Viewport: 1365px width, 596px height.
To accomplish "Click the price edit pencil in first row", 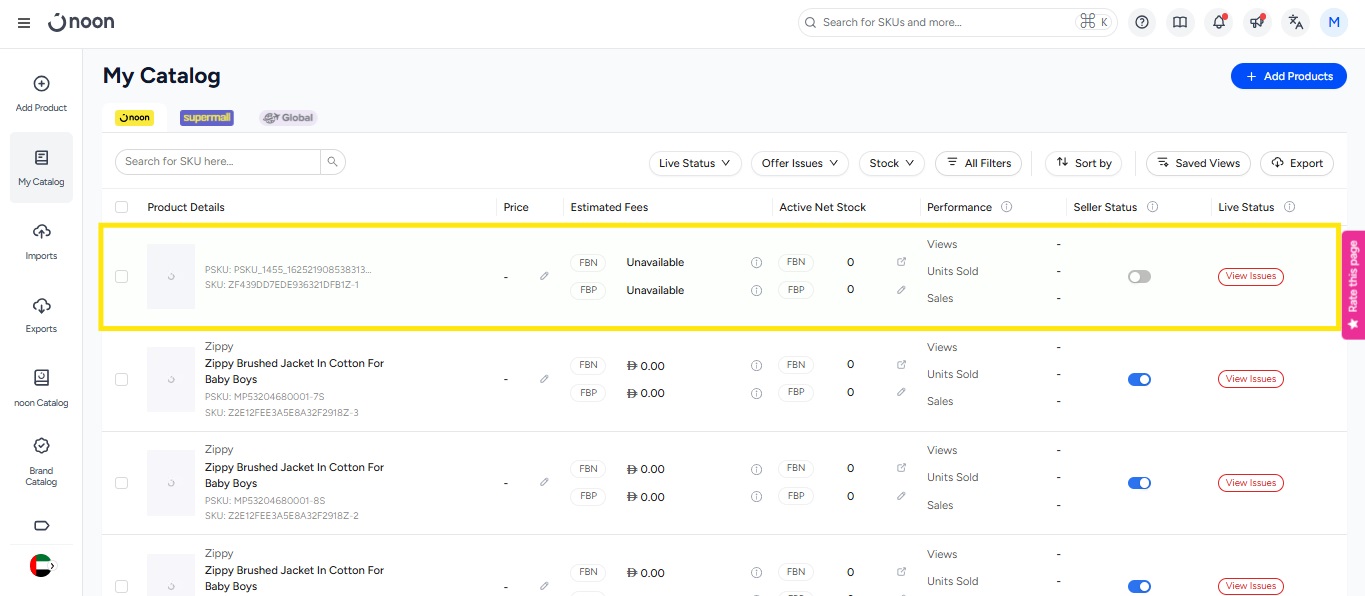I will [544, 276].
